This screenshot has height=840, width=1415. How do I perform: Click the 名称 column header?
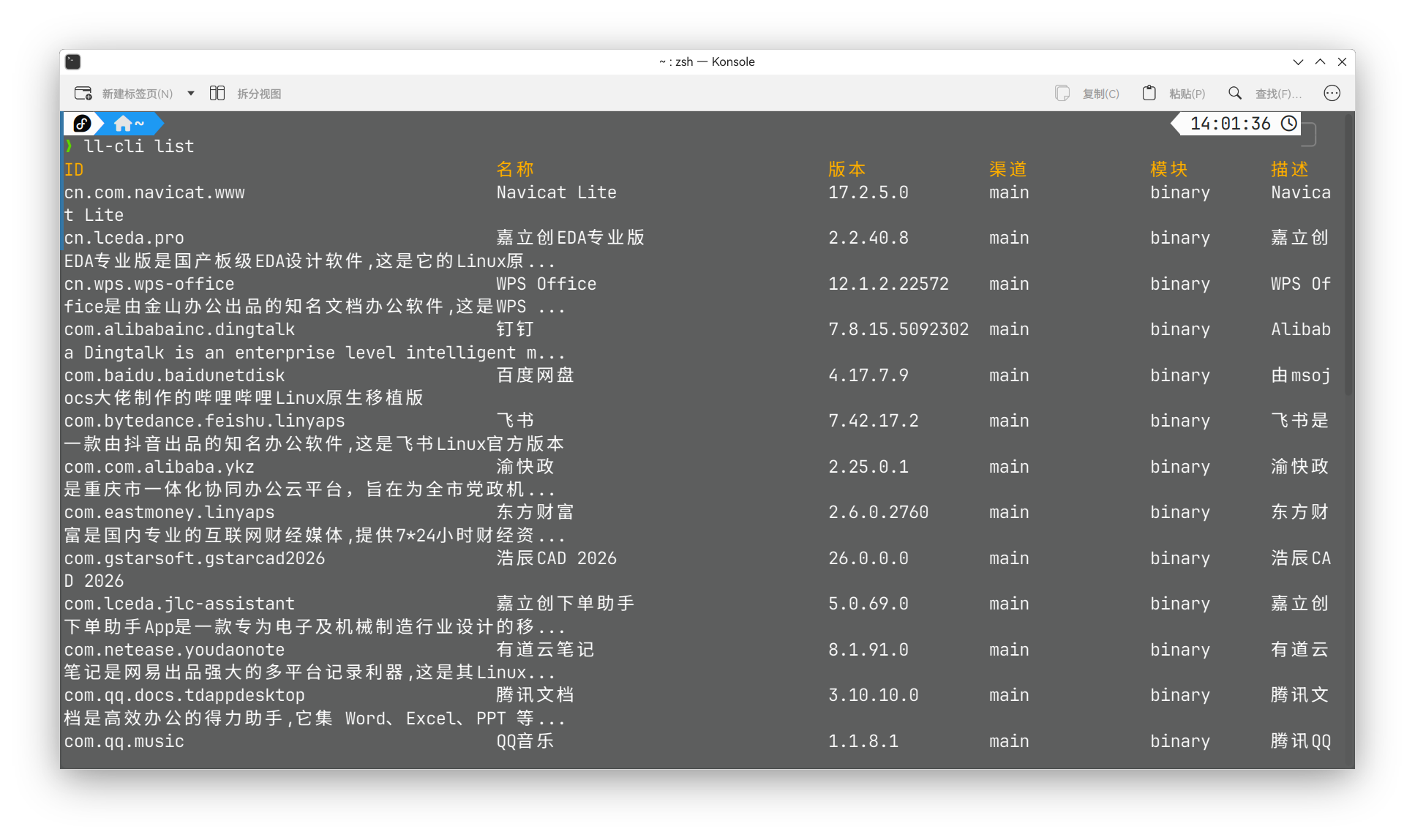(515, 170)
